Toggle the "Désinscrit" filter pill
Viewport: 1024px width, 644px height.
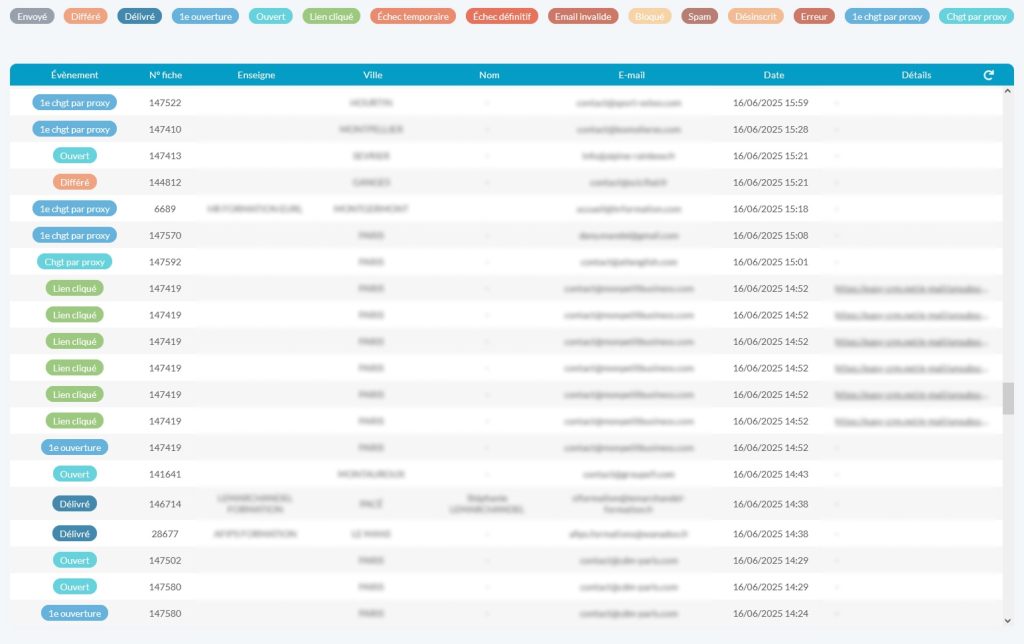pyautogui.click(x=753, y=16)
